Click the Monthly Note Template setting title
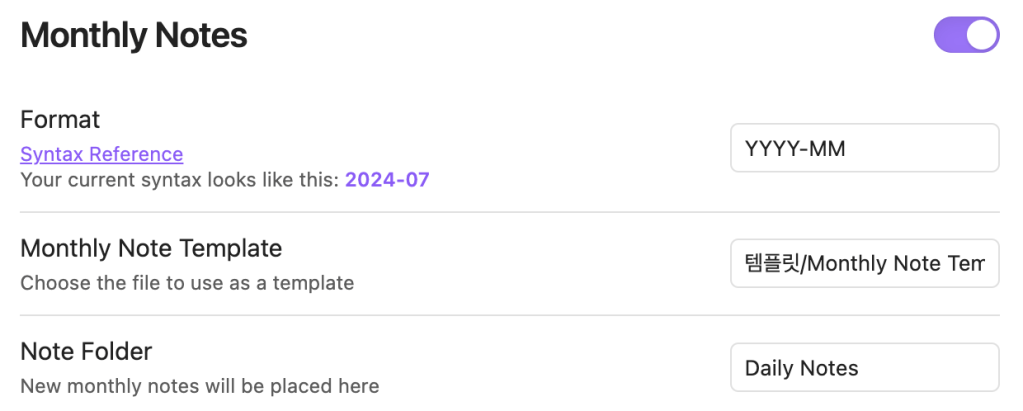 point(151,248)
